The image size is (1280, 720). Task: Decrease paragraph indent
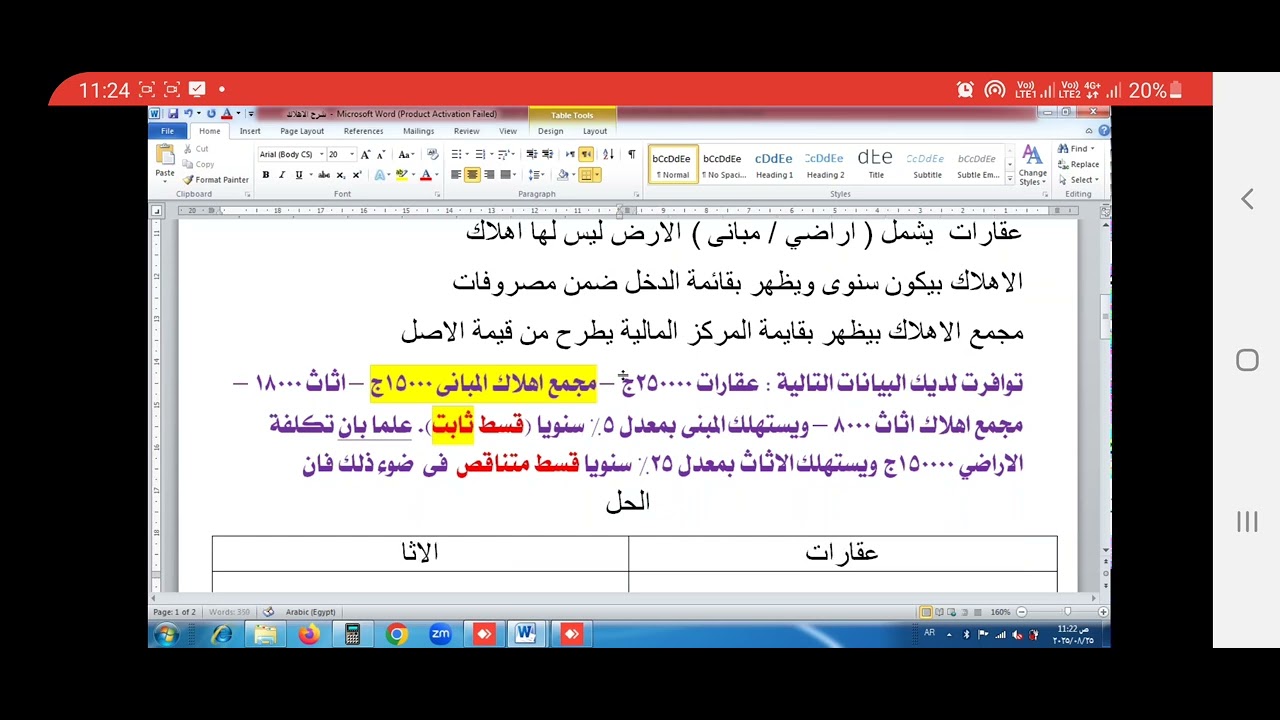point(531,154)
